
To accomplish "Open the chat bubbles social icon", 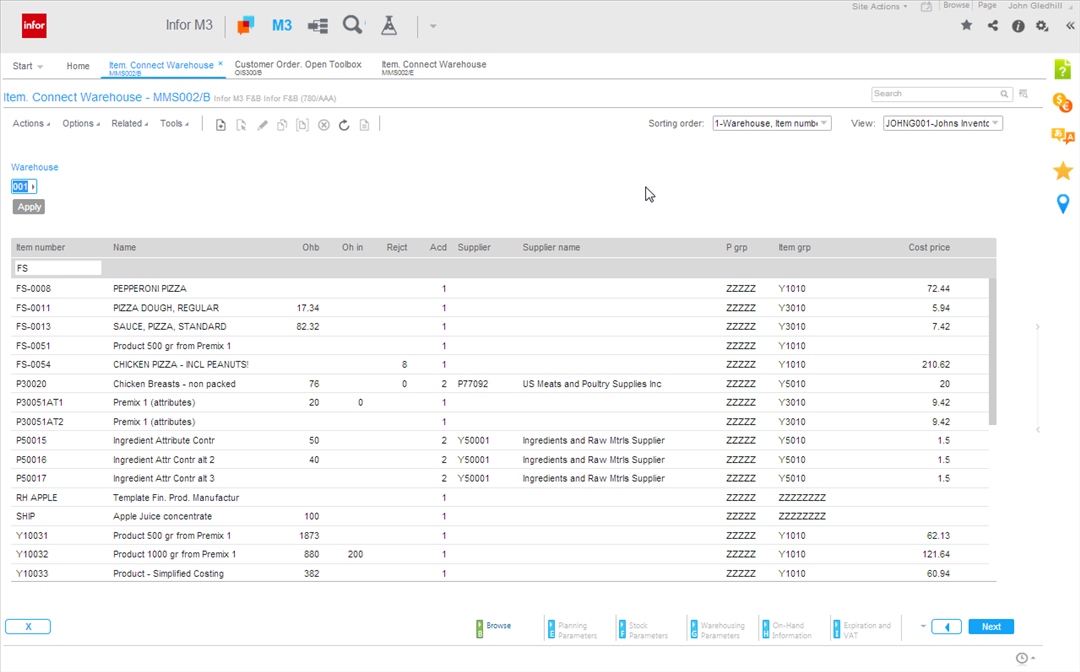I will tap(246, 25).
